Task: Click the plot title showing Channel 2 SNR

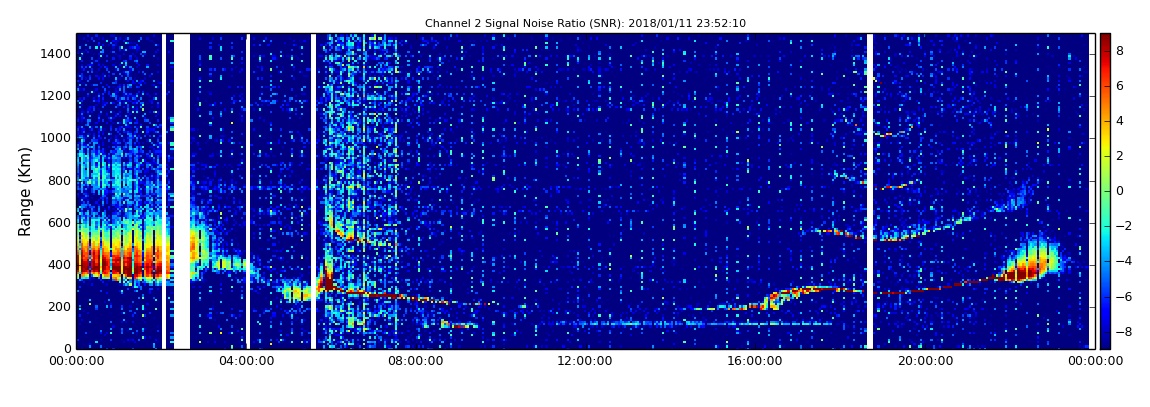Action: coord(585,23)
